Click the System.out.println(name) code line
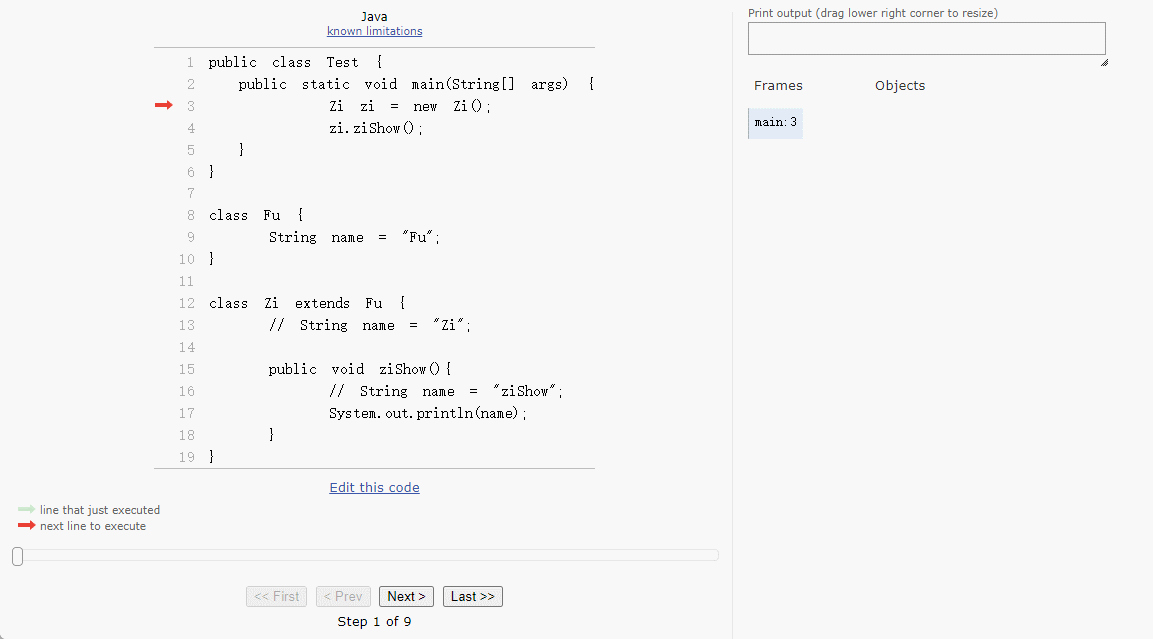1153x639 pixels. pos(427,413)
